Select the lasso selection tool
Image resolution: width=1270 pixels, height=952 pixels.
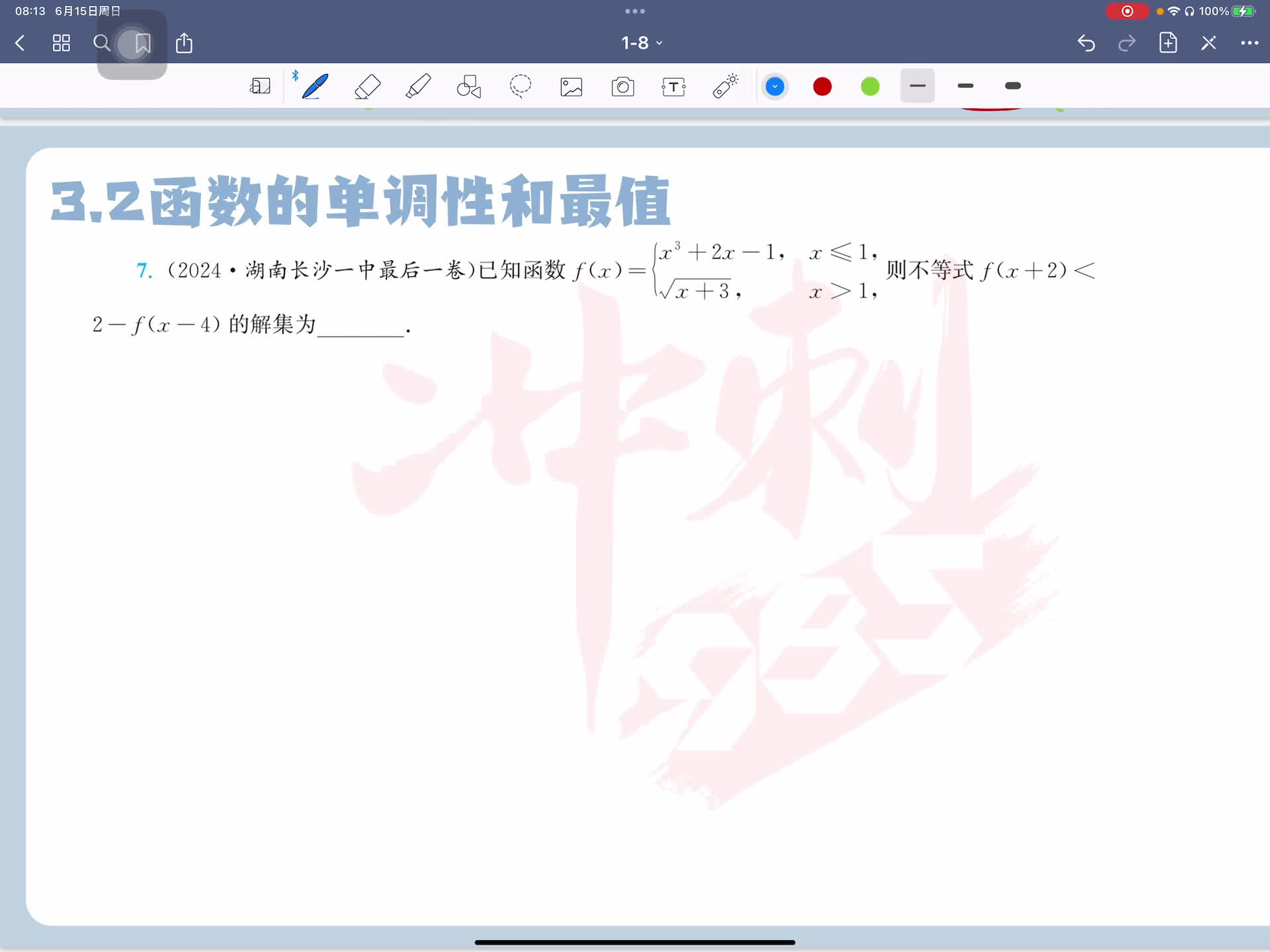[521, 86]
